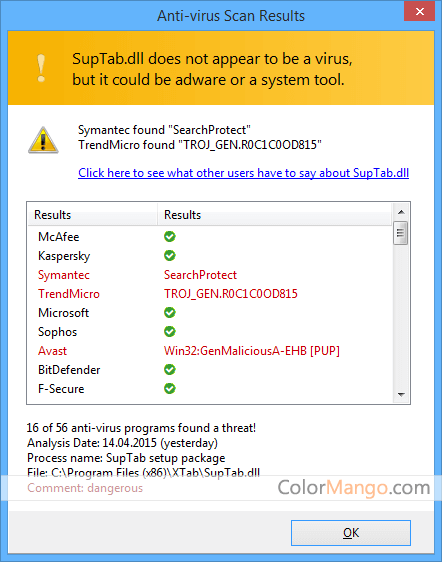Image resolution: width=442 pixels, height=562 pixels.
Task: Click the exclamation mark in orange banner
Action: point(41,68)
